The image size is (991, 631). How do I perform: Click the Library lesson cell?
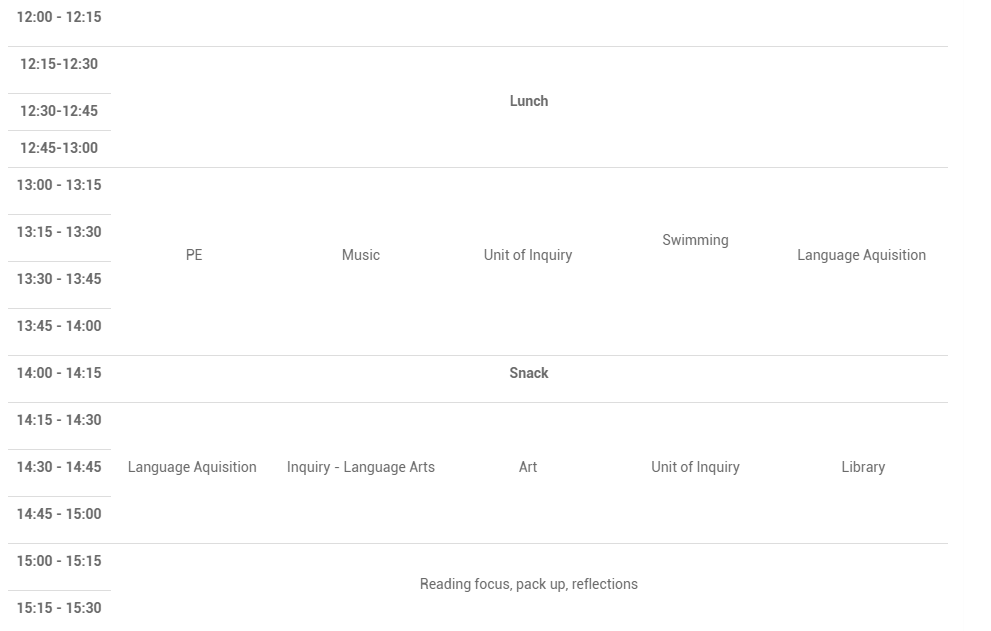tap(862, 467)
